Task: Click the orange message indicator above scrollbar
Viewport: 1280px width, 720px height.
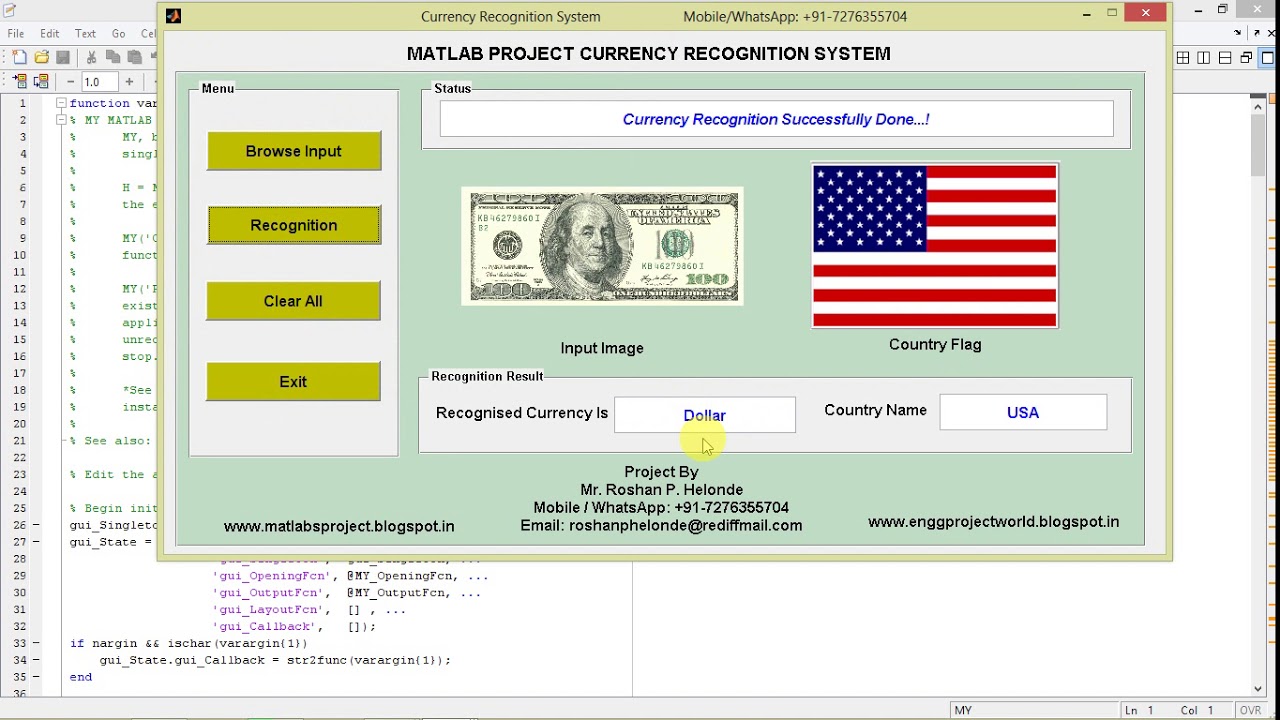Action: point(1272,98)
